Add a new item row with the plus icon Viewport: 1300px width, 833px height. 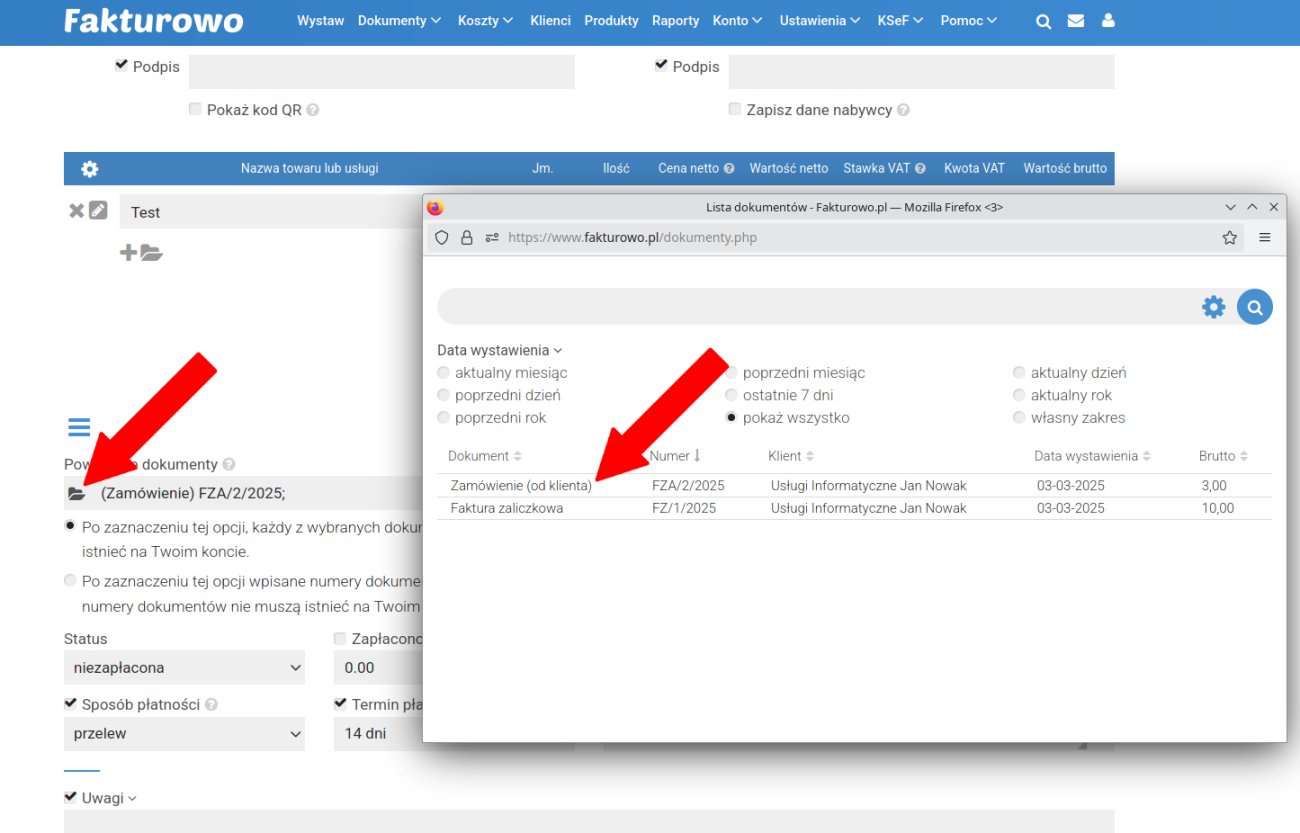[128, 253]
